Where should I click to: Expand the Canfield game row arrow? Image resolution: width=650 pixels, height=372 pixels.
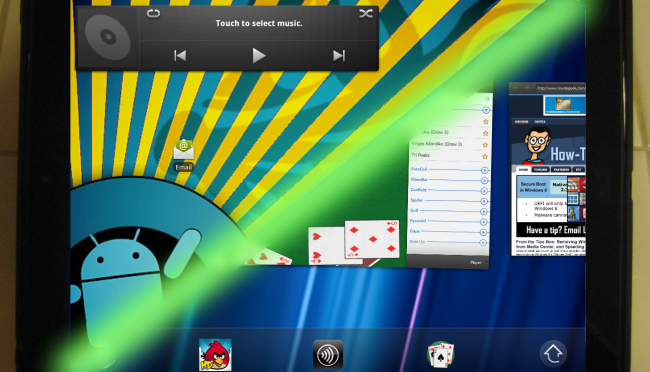(484, 191)
